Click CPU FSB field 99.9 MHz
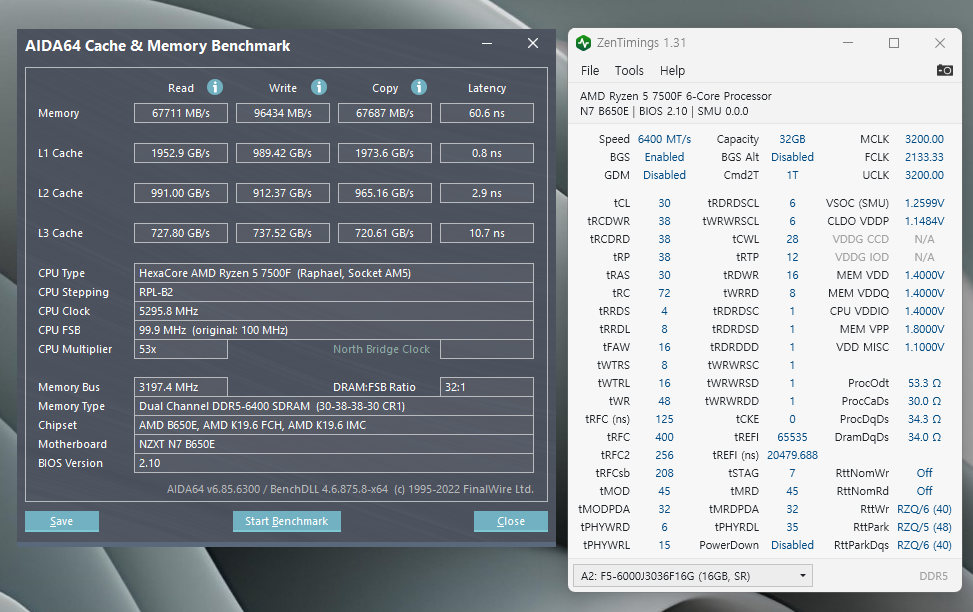 click(334, 330)
